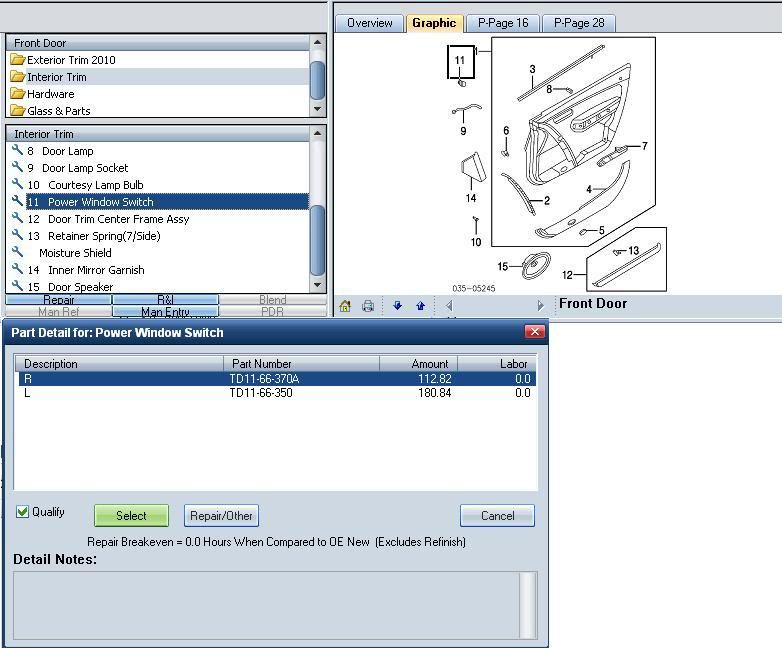Click the gray next-page triangle

pyautogui.click(x=541, y=305)
